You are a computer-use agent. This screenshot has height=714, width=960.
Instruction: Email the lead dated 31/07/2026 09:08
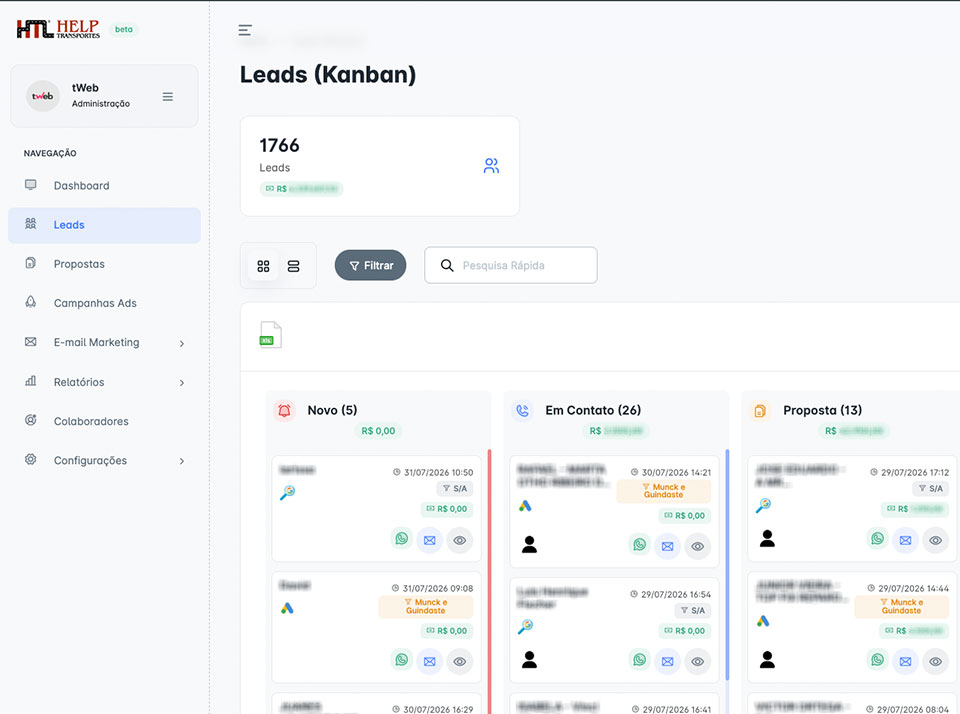[x=430, y=661]
